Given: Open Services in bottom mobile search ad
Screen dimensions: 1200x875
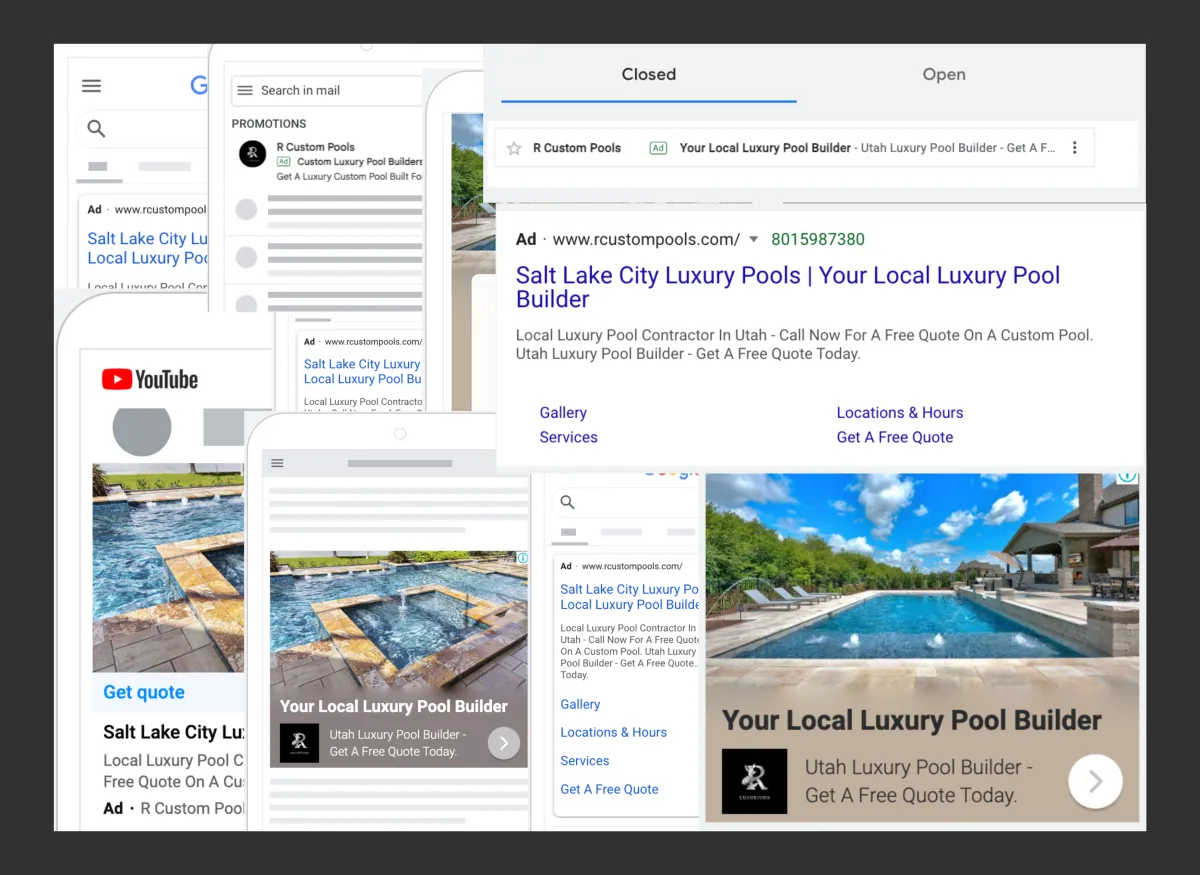Looking at the screenshot, I should pyautogui.click(x=585, y=760).
